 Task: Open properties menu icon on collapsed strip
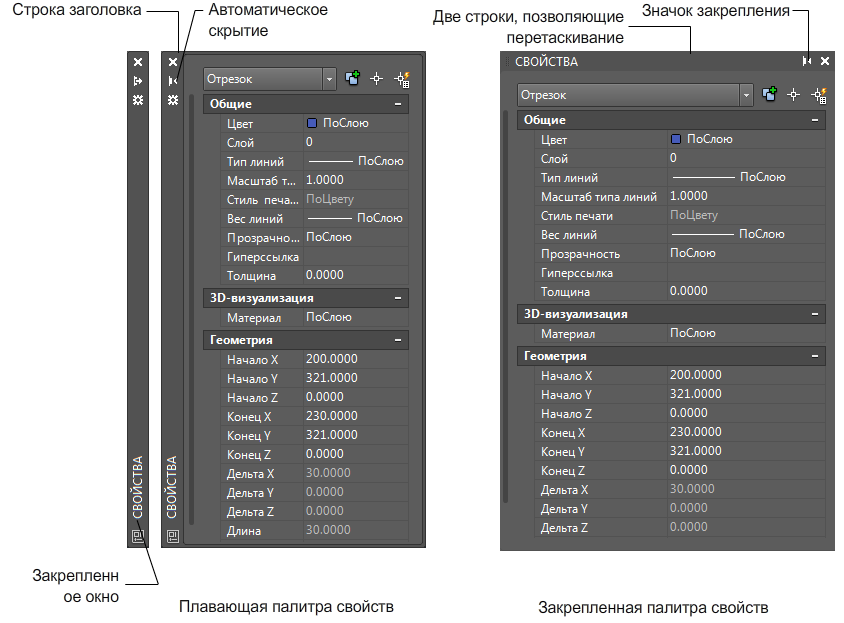(138, 100)
